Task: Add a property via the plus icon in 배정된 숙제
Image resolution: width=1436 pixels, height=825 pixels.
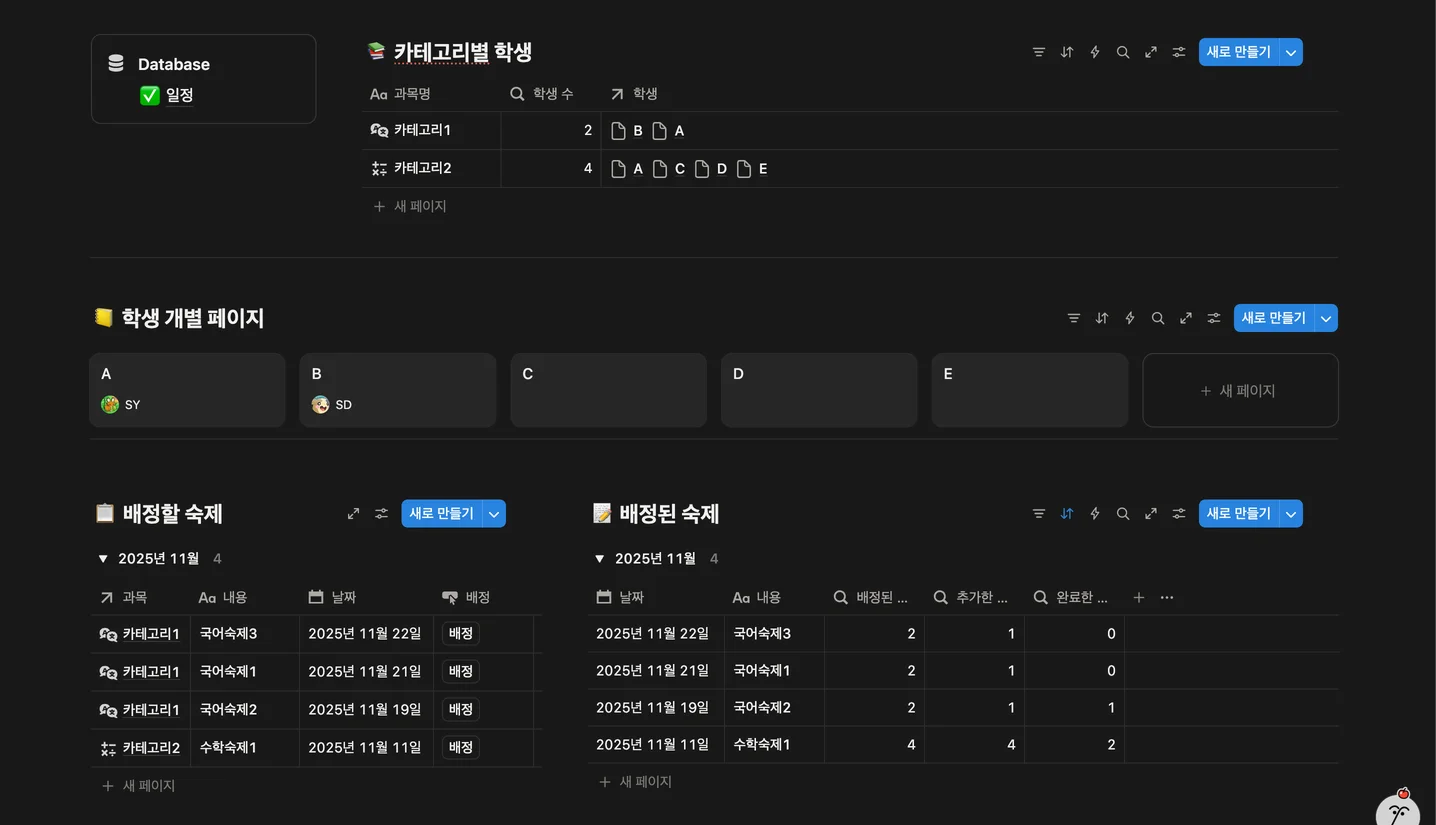Action: pyautogui.click(x=1138, y=597)
